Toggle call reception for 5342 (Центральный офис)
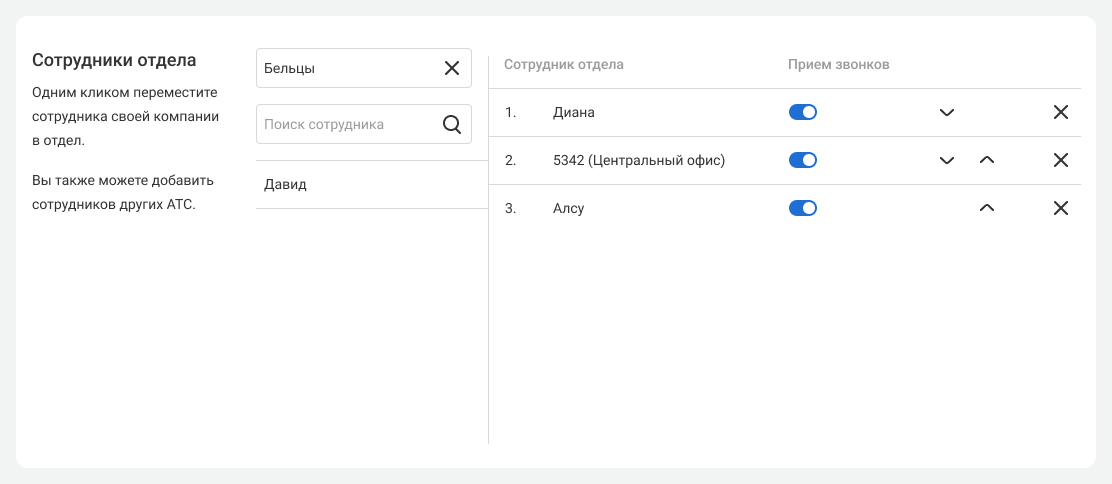 point(803,160)
